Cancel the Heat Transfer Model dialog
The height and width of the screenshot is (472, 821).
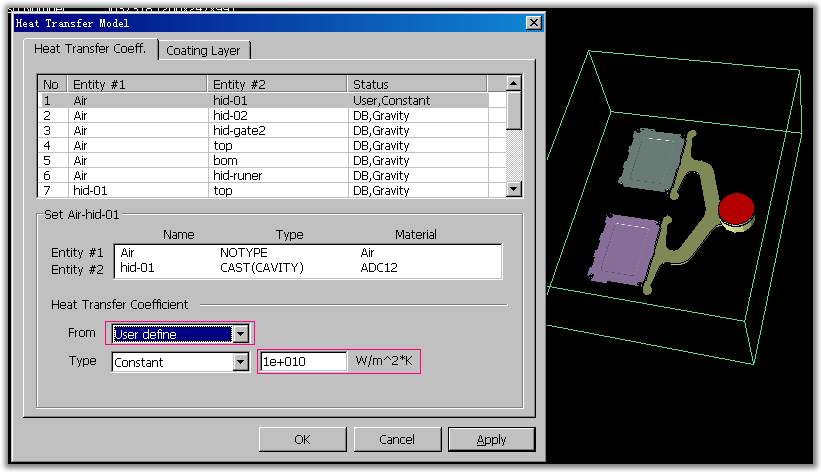coord(397,439)
